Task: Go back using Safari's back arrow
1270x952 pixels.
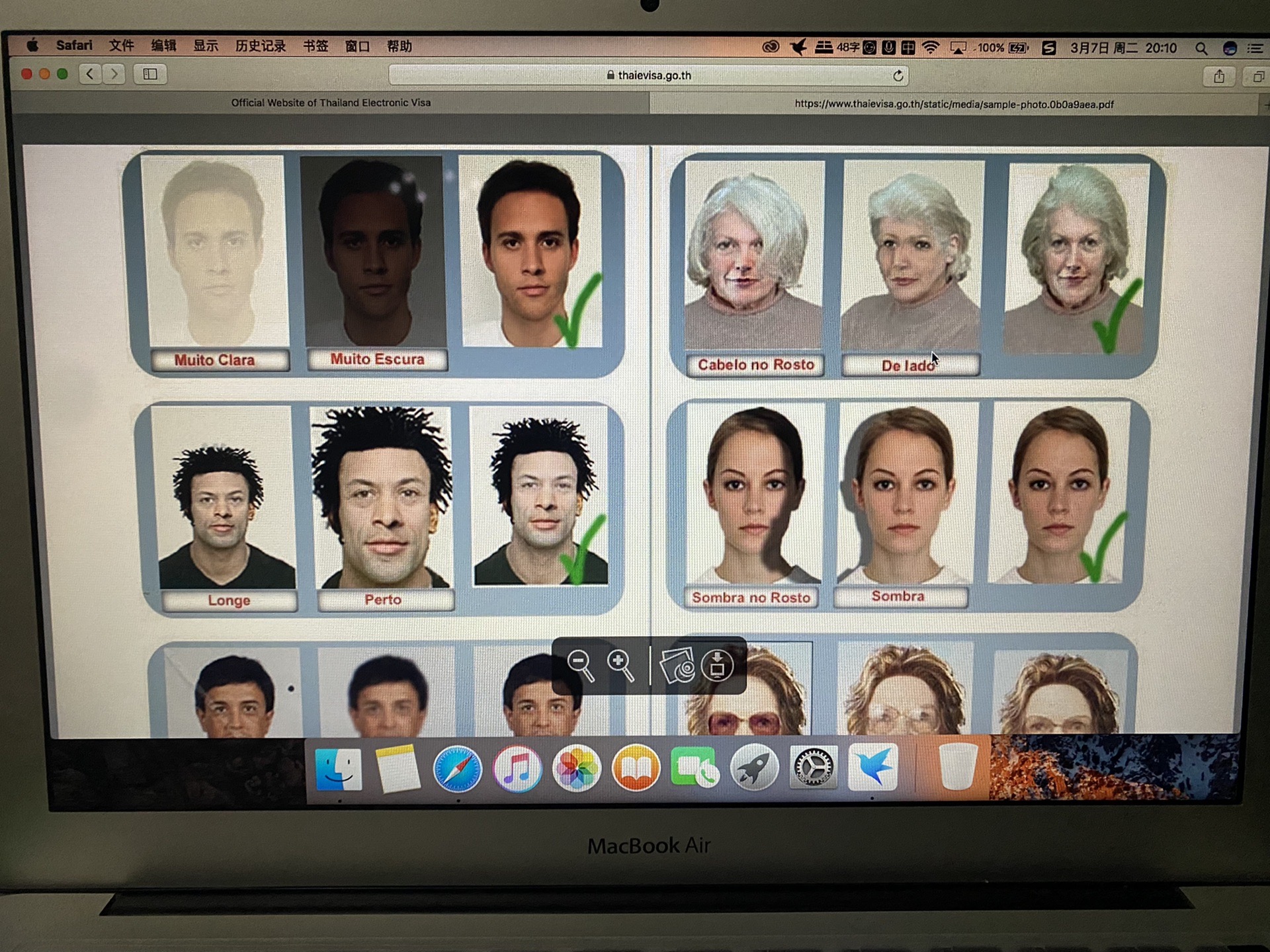Action: click(x=90, y=74)
